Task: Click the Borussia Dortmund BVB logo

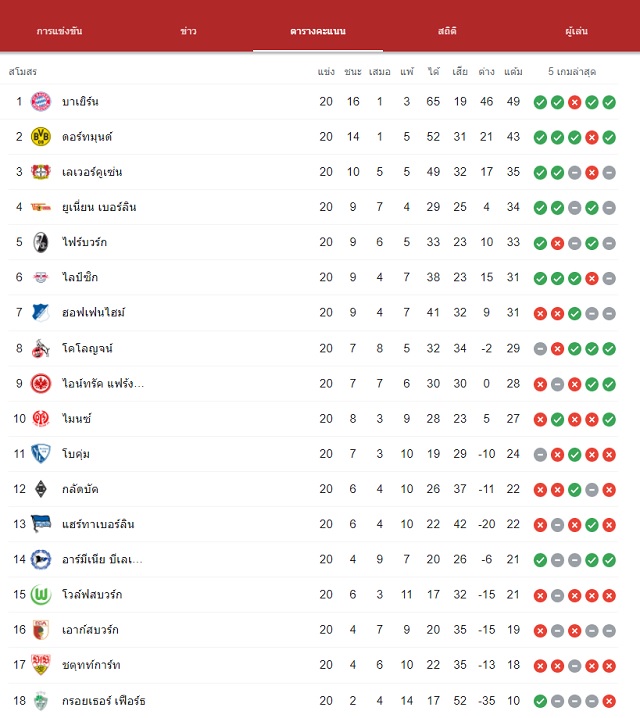Action: click(x=41, y=137)
